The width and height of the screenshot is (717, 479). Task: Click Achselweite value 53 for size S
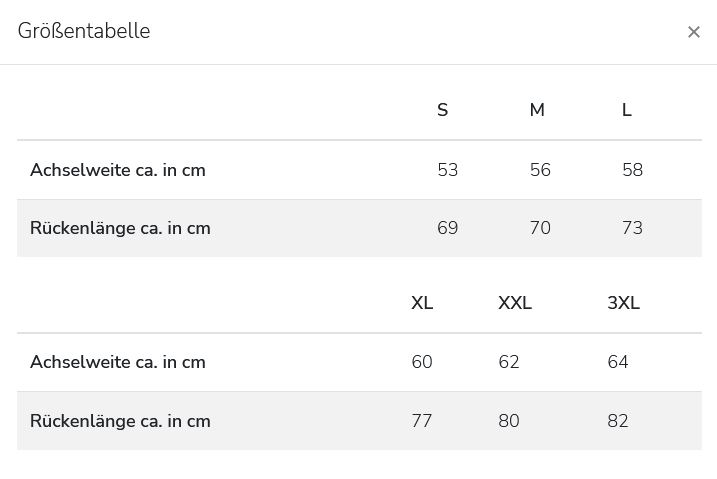coord(448,170)
